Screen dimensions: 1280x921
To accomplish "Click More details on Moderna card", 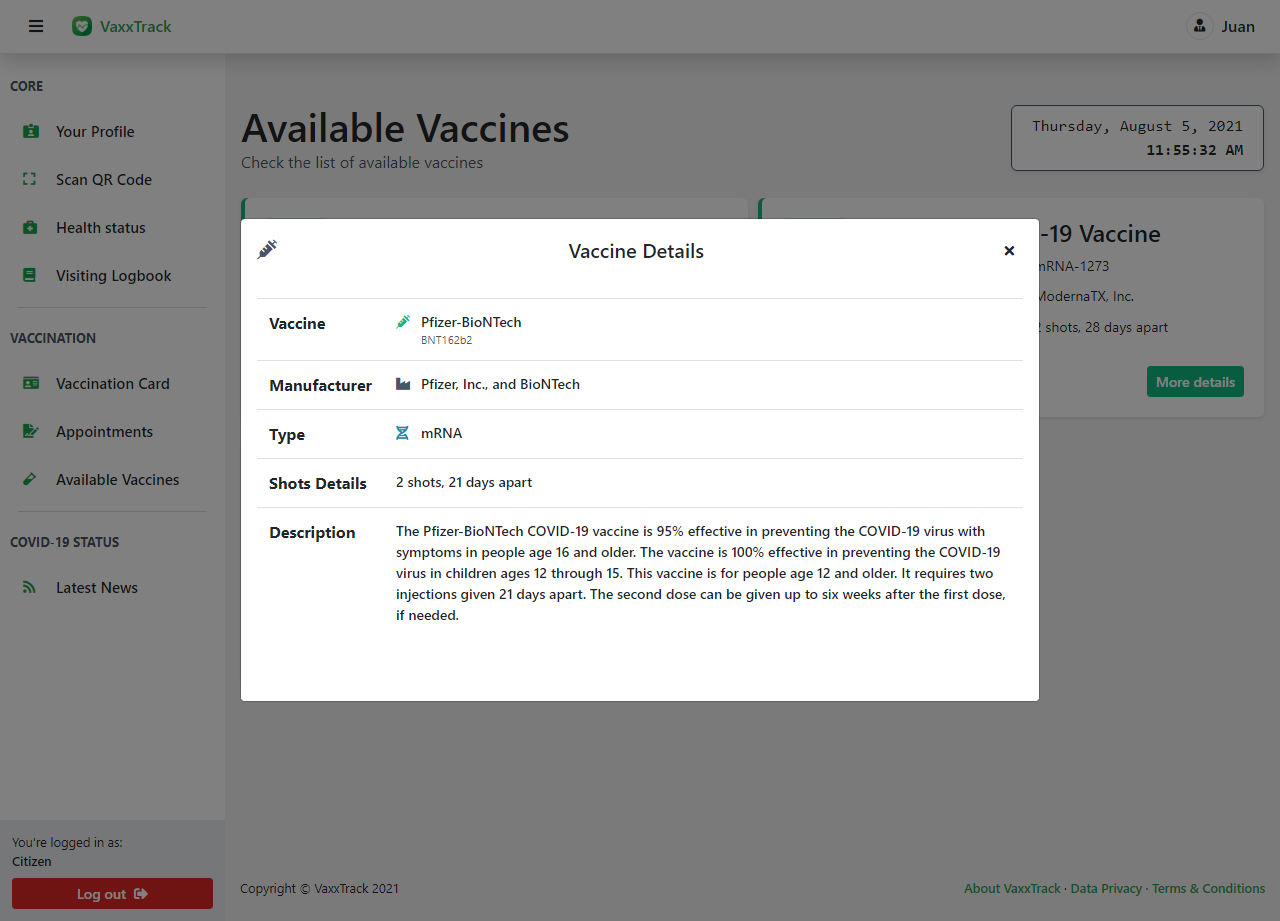I will point(1195,382).
